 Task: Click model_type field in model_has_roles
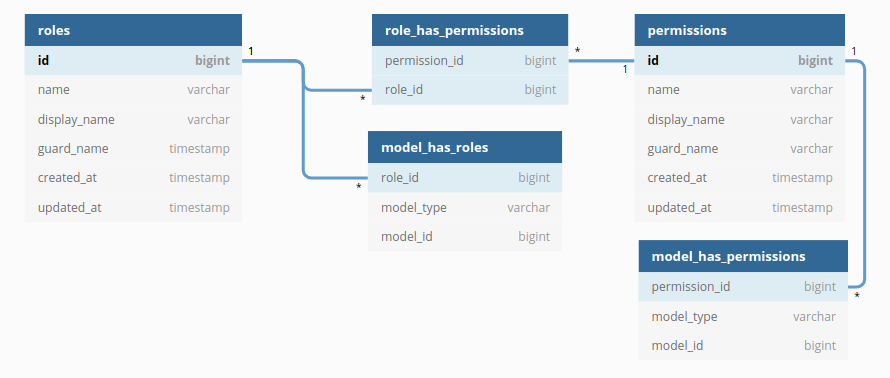click(x=465, y=207)
